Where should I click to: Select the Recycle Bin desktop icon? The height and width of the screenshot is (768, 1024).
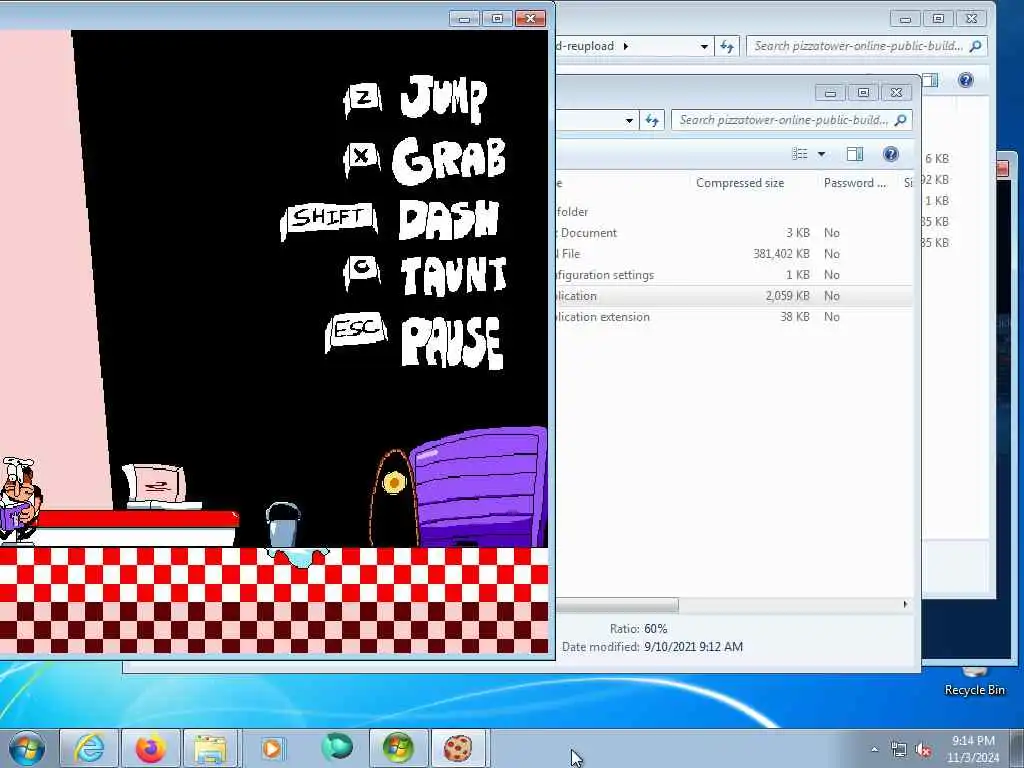974,682
